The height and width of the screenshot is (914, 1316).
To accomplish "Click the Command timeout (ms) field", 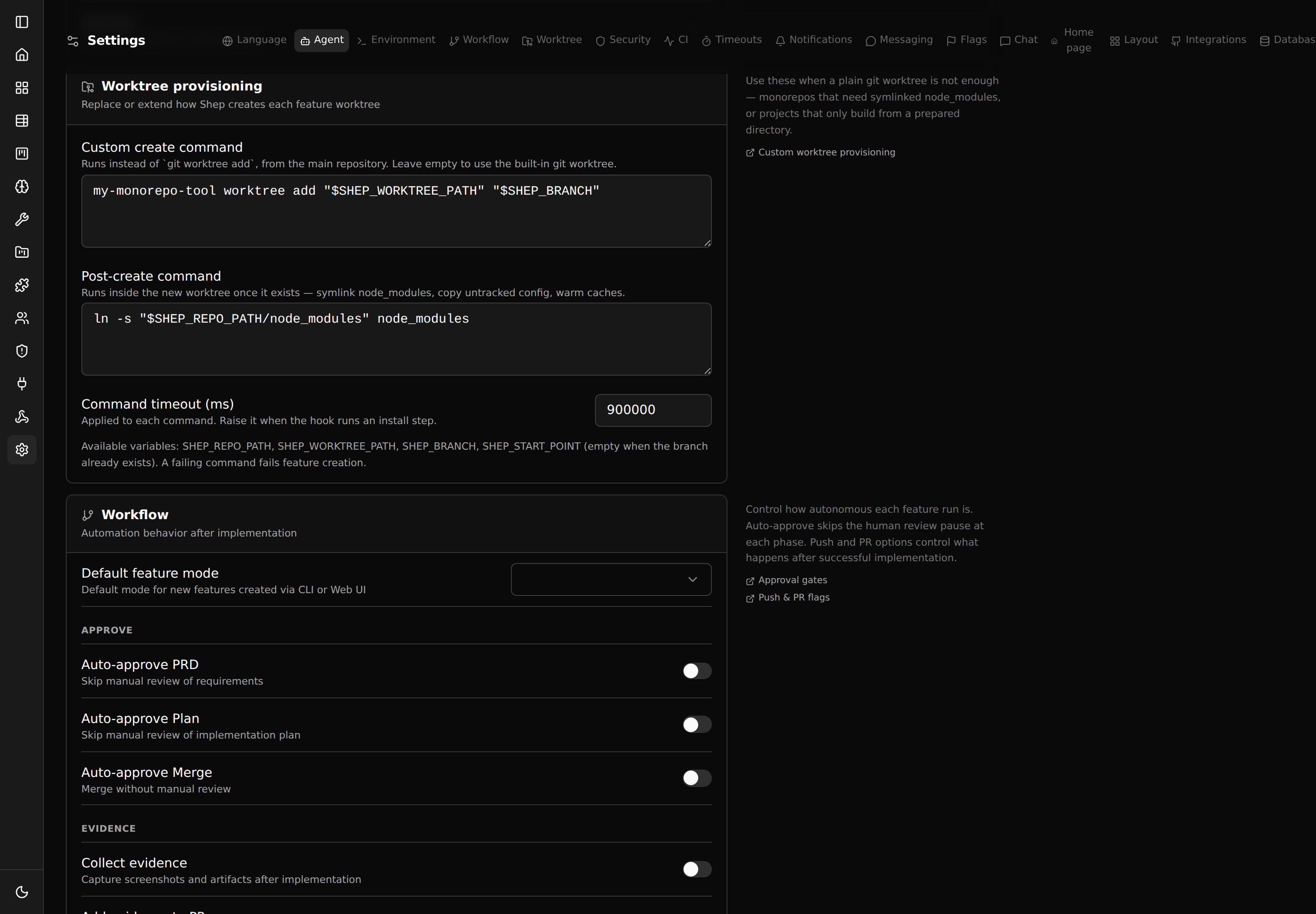I will point(653,410).
